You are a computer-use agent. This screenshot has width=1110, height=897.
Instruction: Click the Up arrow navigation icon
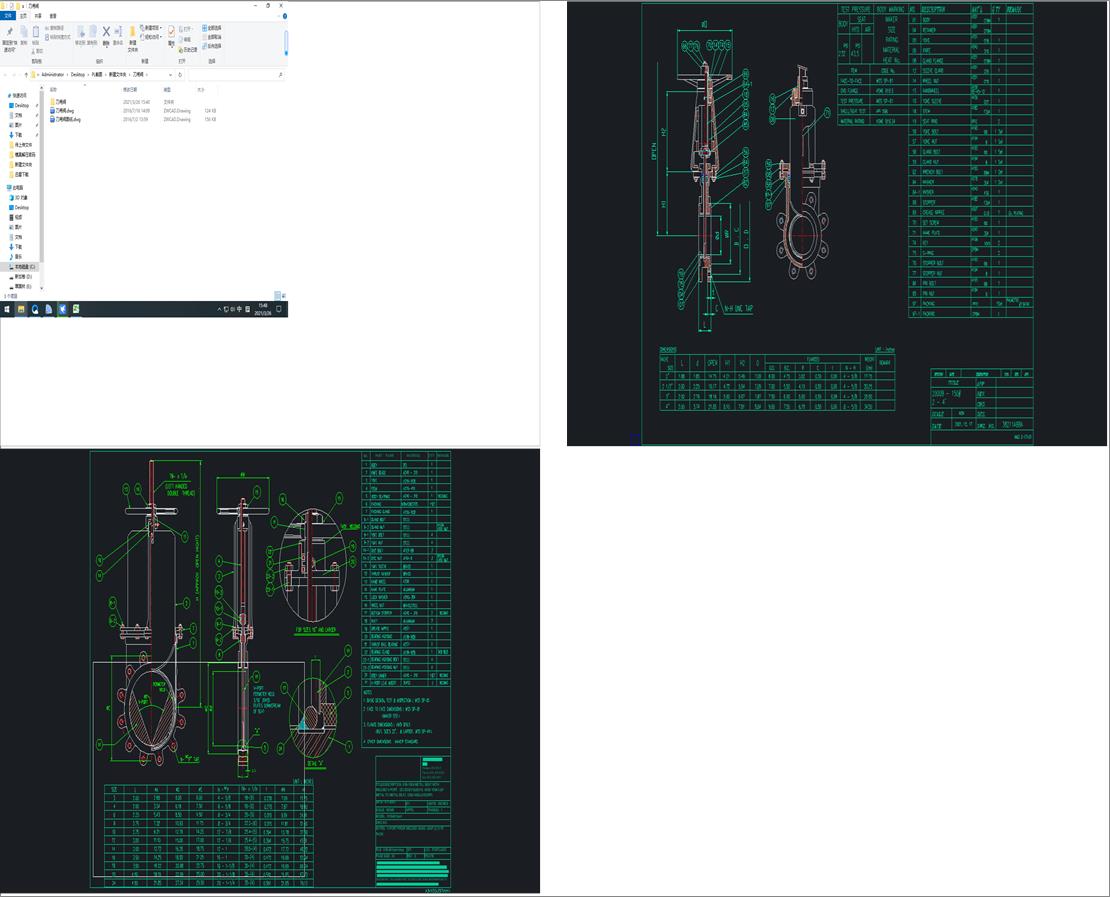pos(25,75)
